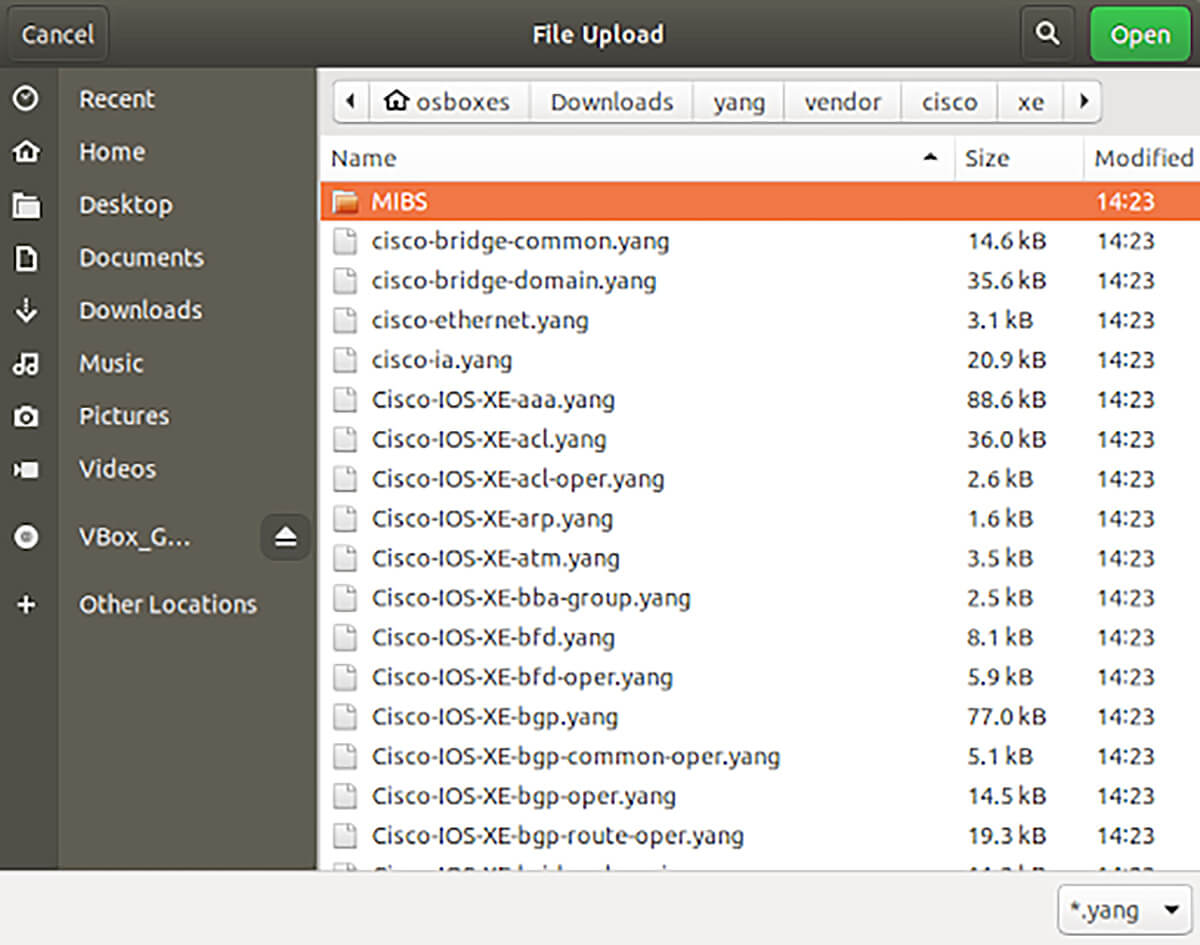Click the file icon for Cisco-IOS-XE-atm.yang
Image resolution: width=1200 pixels, height=945 pixels.
click(345, 558)
